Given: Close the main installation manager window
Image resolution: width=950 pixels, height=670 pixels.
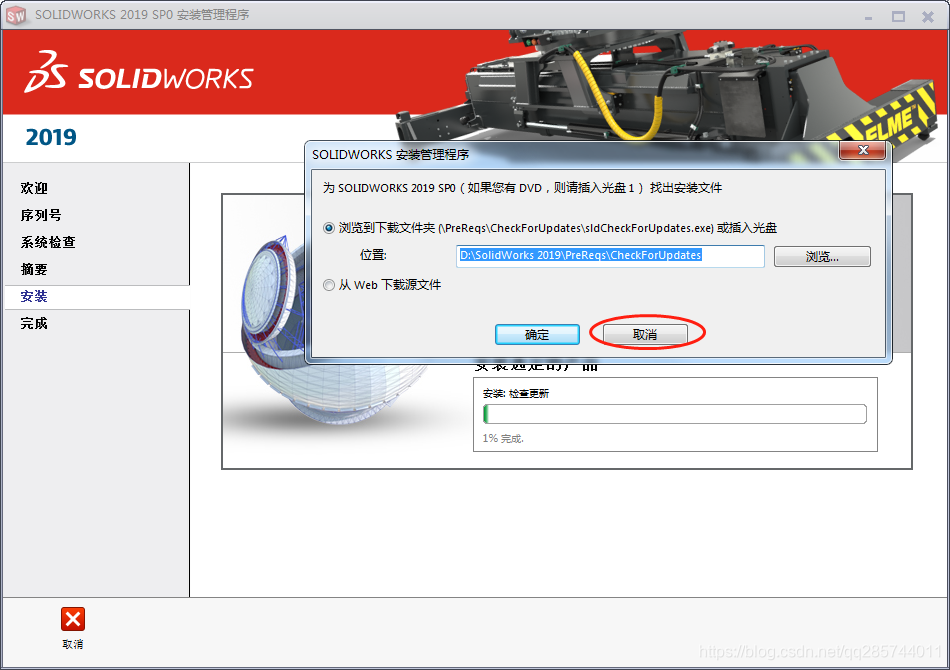Looking at the screenshot, I should pos(928,17).
